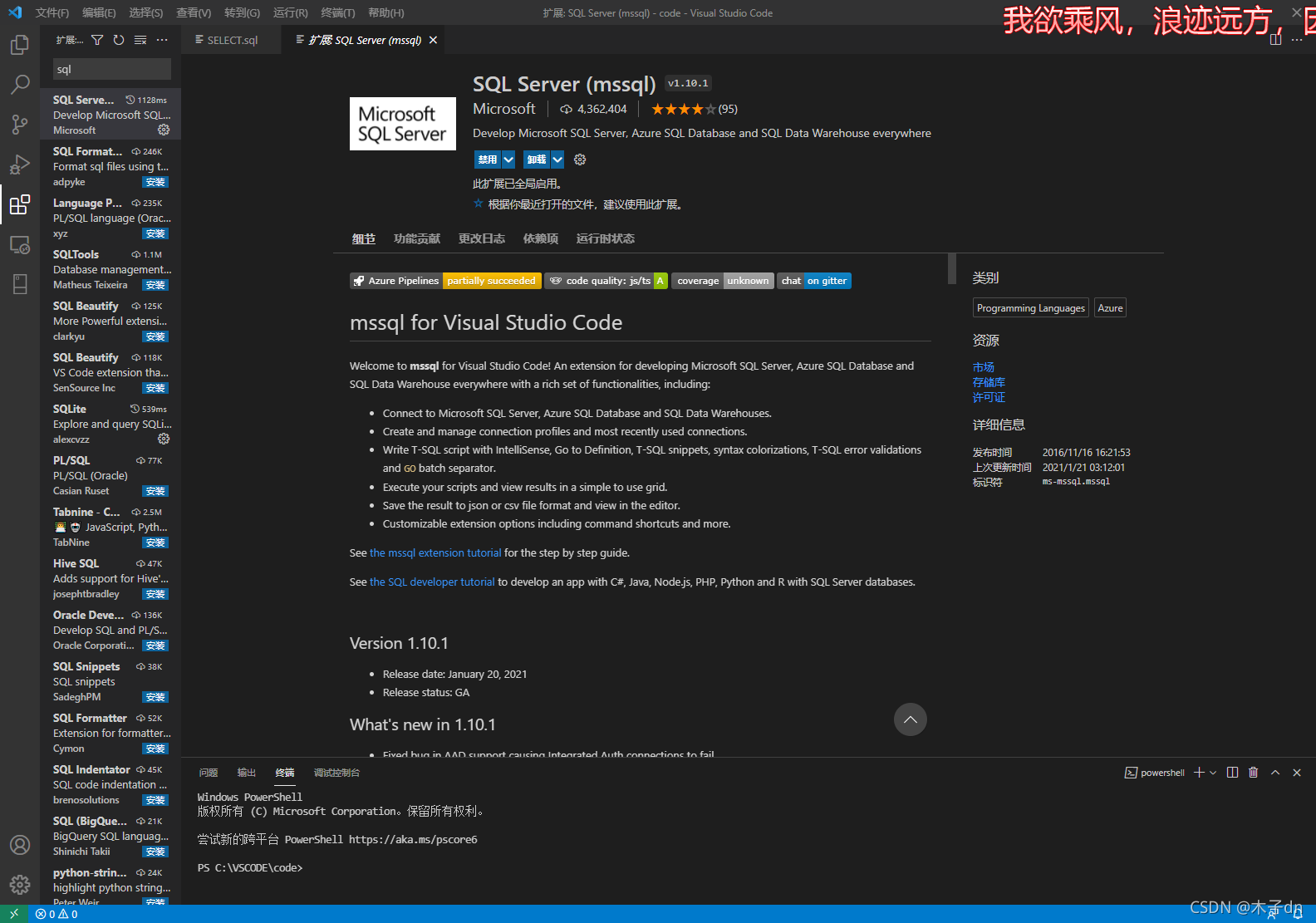Clear extensions search results icon
Screen dimensions: 1316x923
[x=140, y=40]
